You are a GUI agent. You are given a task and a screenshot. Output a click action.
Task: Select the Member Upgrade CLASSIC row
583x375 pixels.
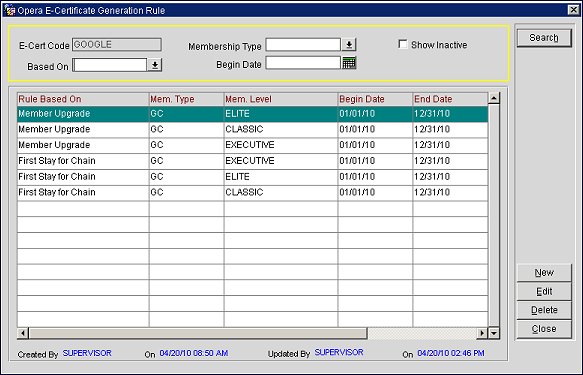252,129
